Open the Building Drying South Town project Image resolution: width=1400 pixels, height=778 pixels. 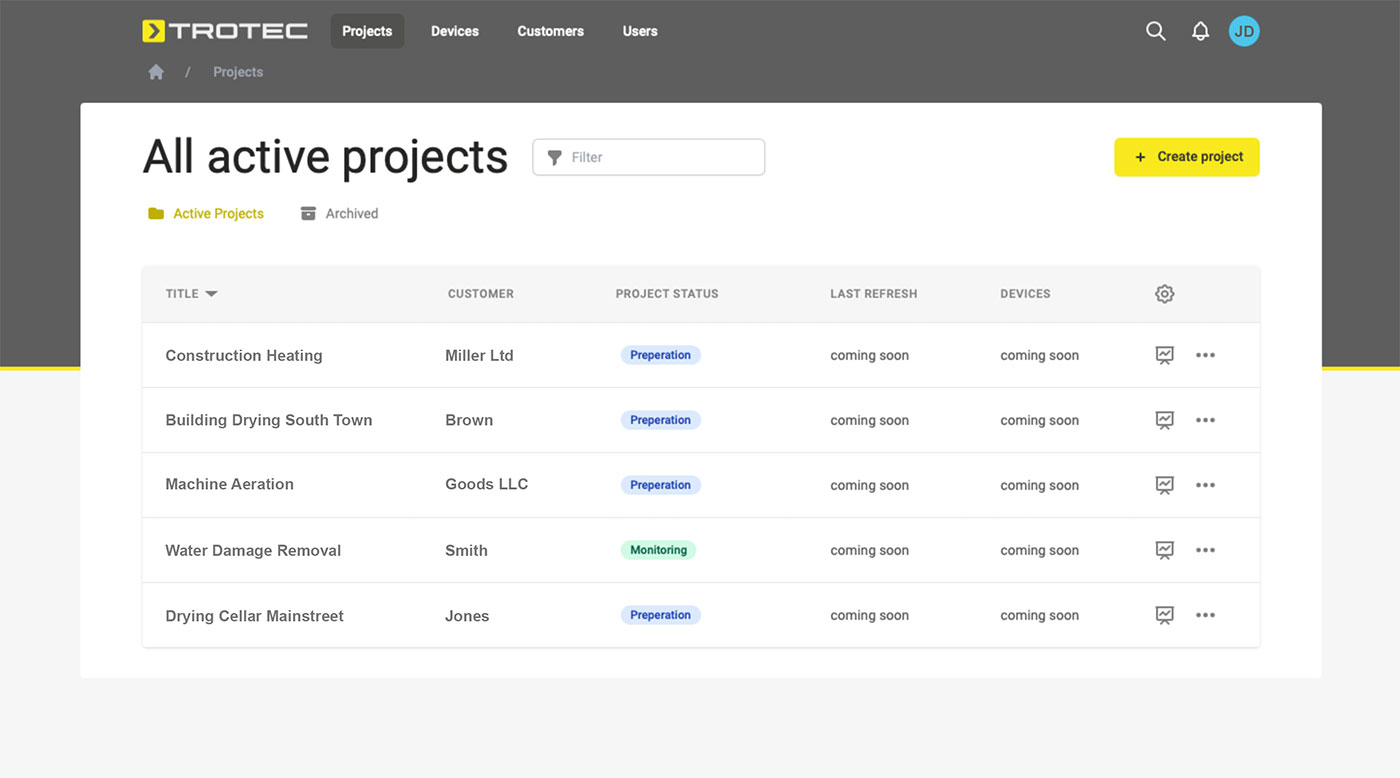269,420
